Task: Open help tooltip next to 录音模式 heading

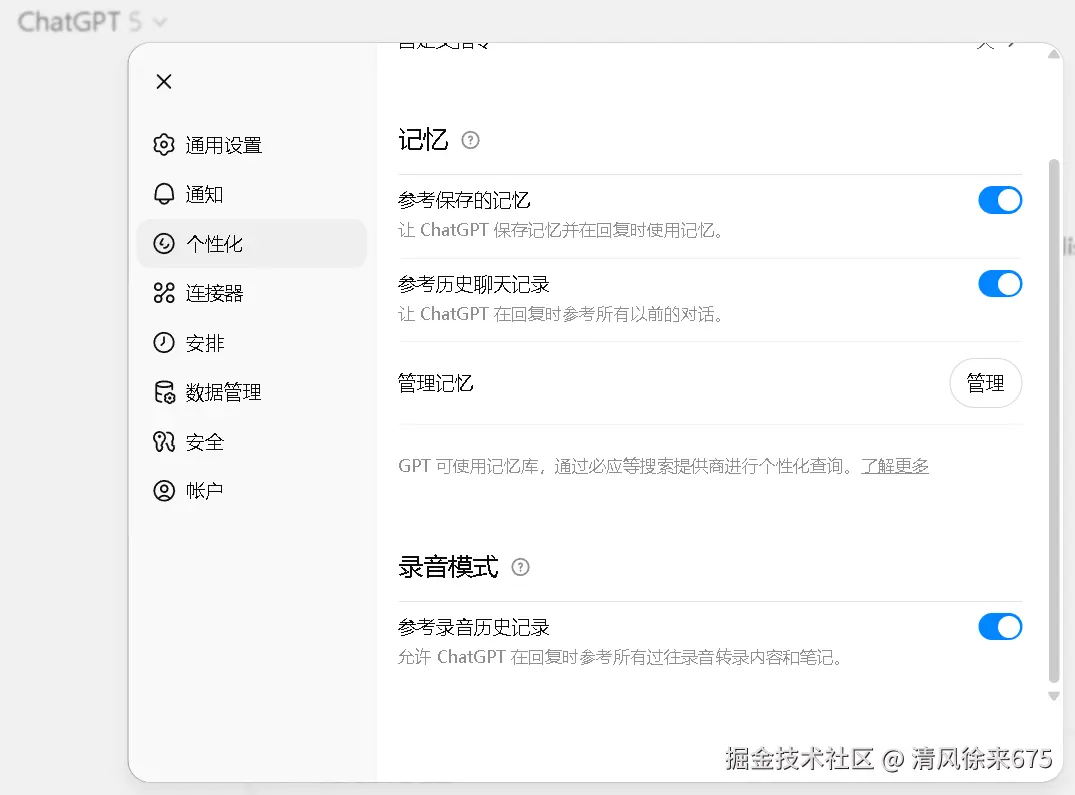Action: 520,567
